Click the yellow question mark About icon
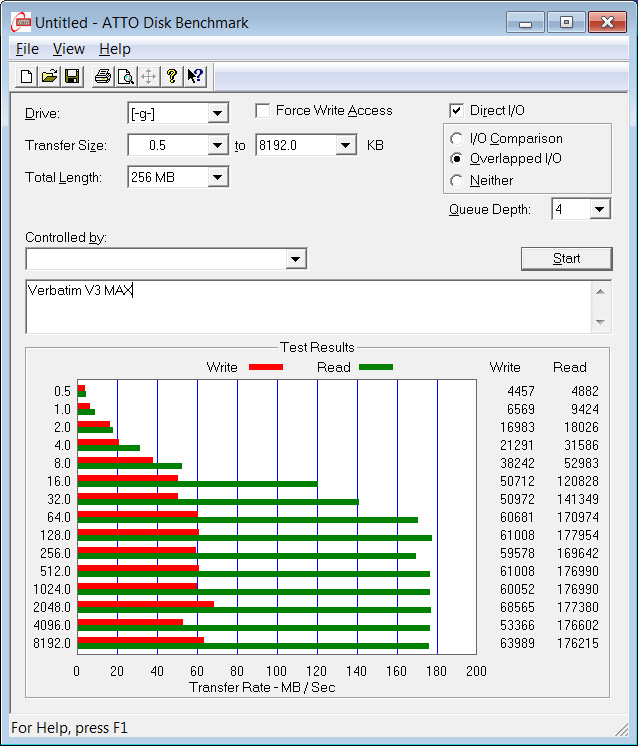 tap(172, 77)
